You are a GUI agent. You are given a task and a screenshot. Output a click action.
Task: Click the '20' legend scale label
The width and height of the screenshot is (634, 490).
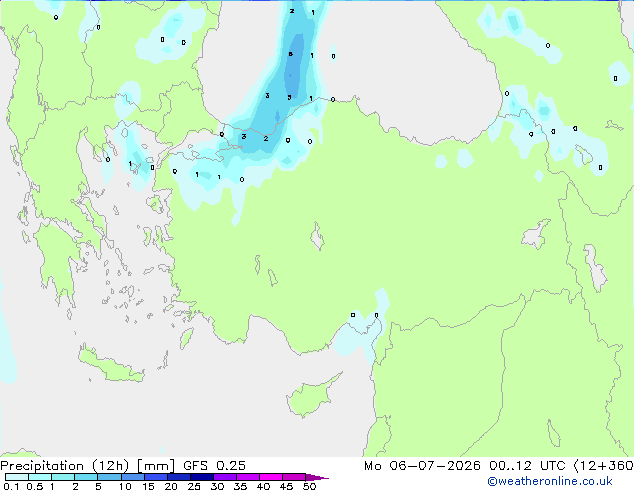pos(171,486)
